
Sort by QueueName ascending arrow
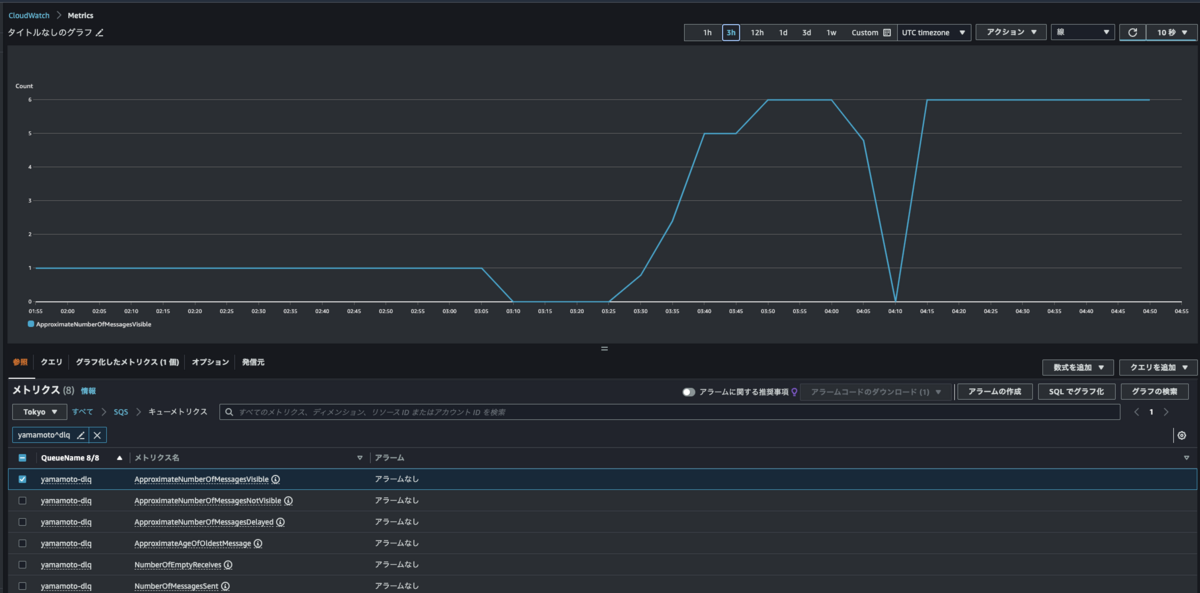[x=120, y=458]
